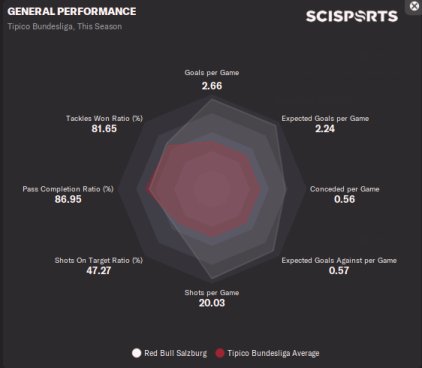Select the Expected Goals Against per Game label
The width and height of the screenshot is (422, 368).
click(339, 261)
